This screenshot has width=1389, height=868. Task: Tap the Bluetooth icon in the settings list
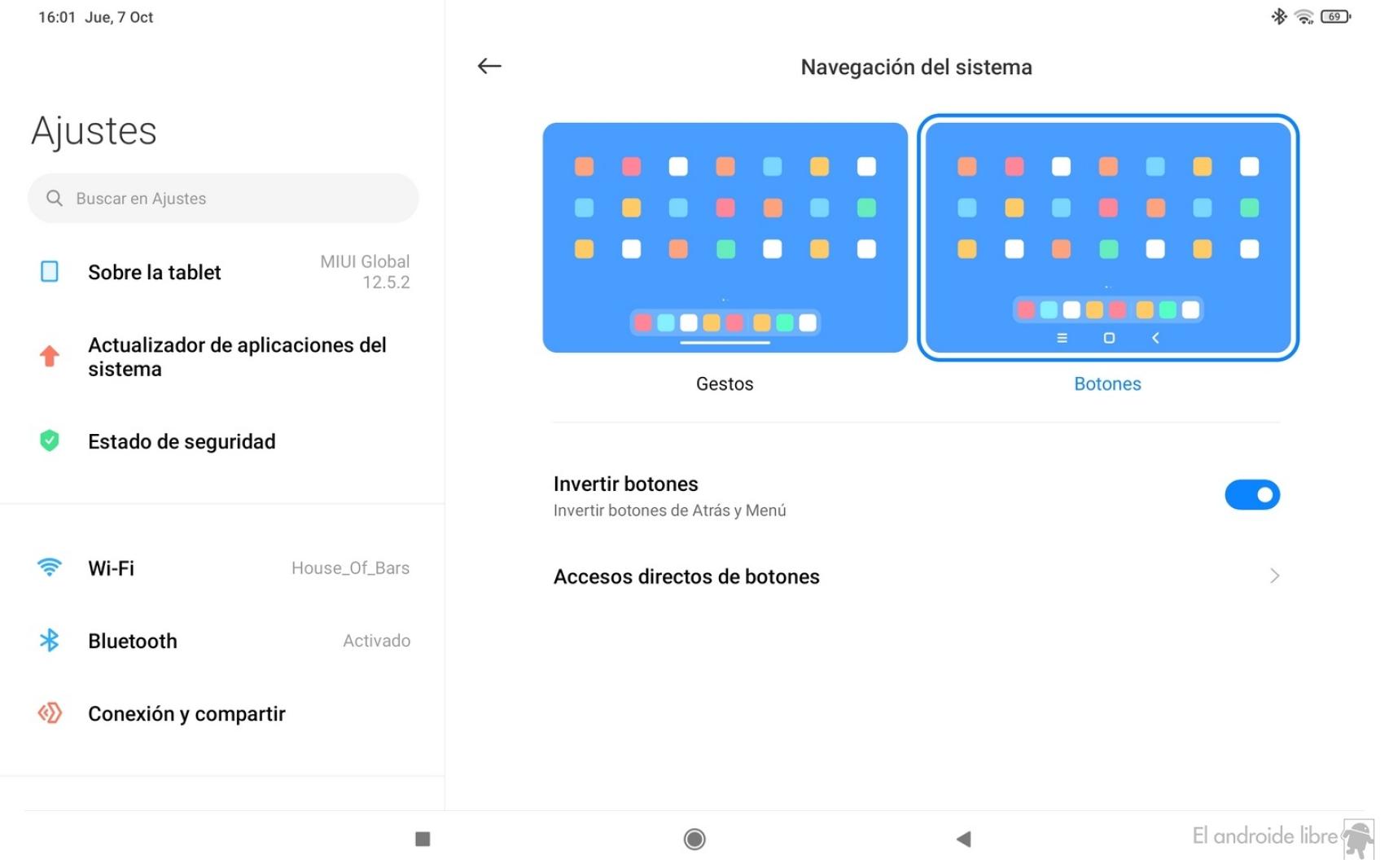pos(50,640)
